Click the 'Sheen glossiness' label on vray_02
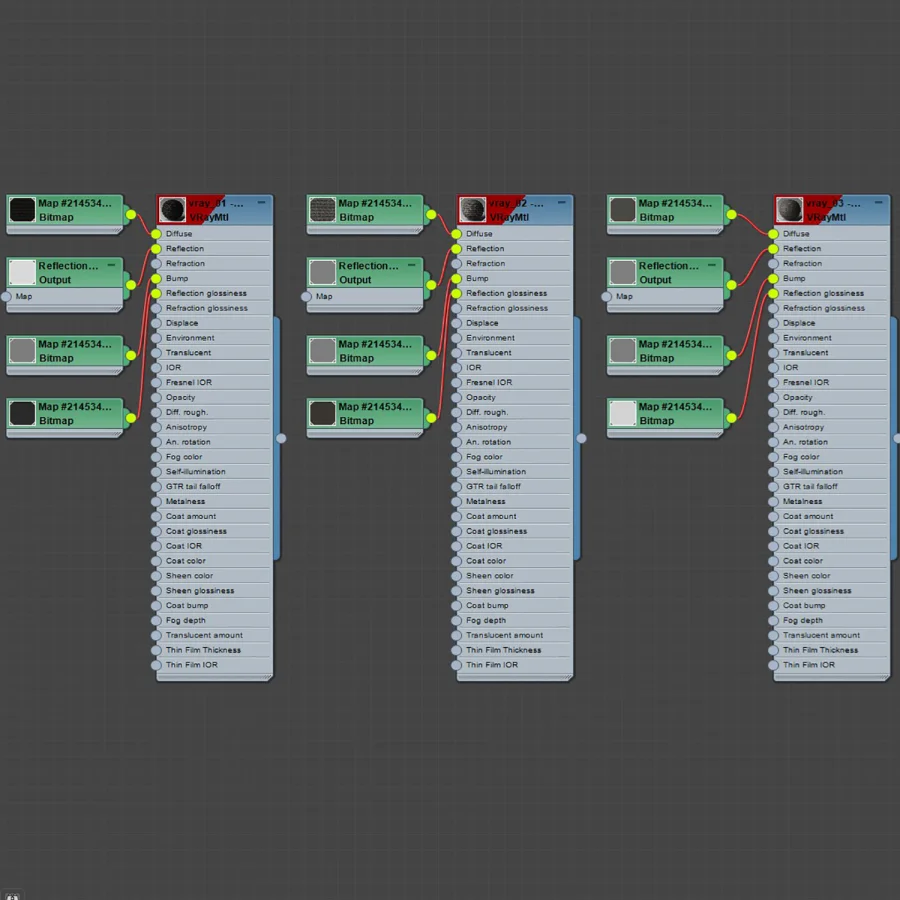The image size is (900, 900). tap(500, 591)
